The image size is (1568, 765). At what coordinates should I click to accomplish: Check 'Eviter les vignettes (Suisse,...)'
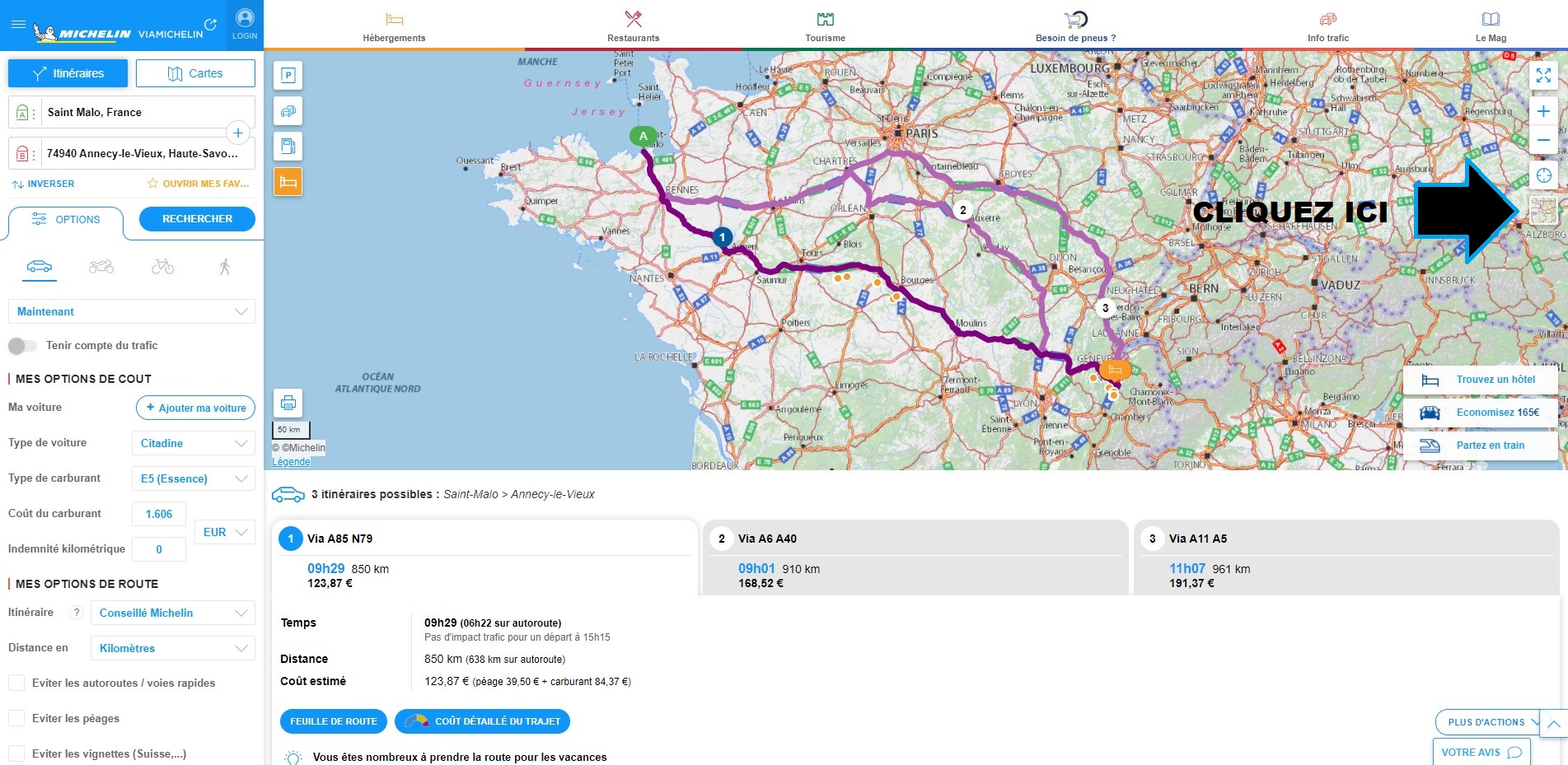coord(16,753)
